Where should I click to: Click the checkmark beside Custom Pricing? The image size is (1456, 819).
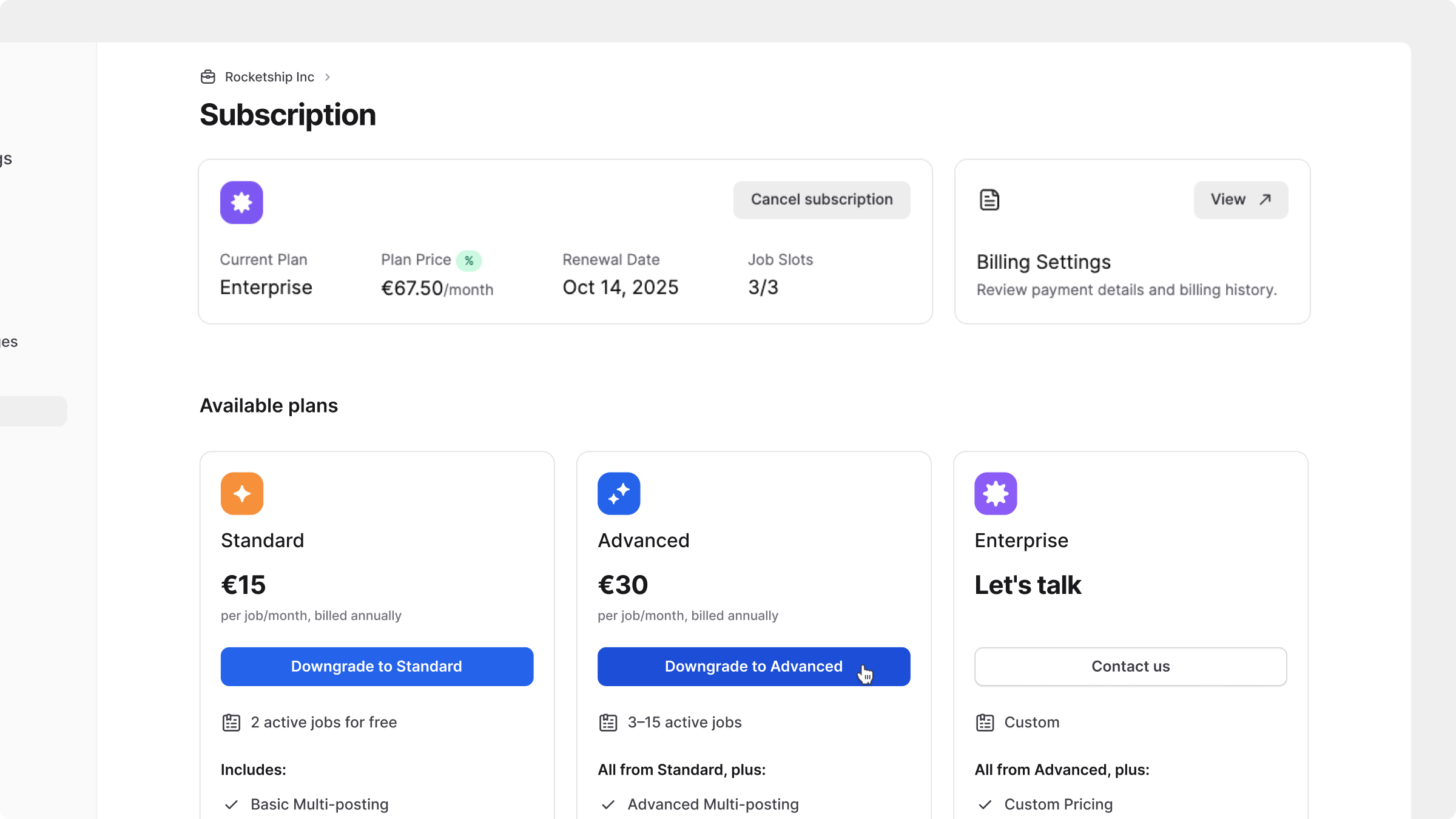point(985,805)
